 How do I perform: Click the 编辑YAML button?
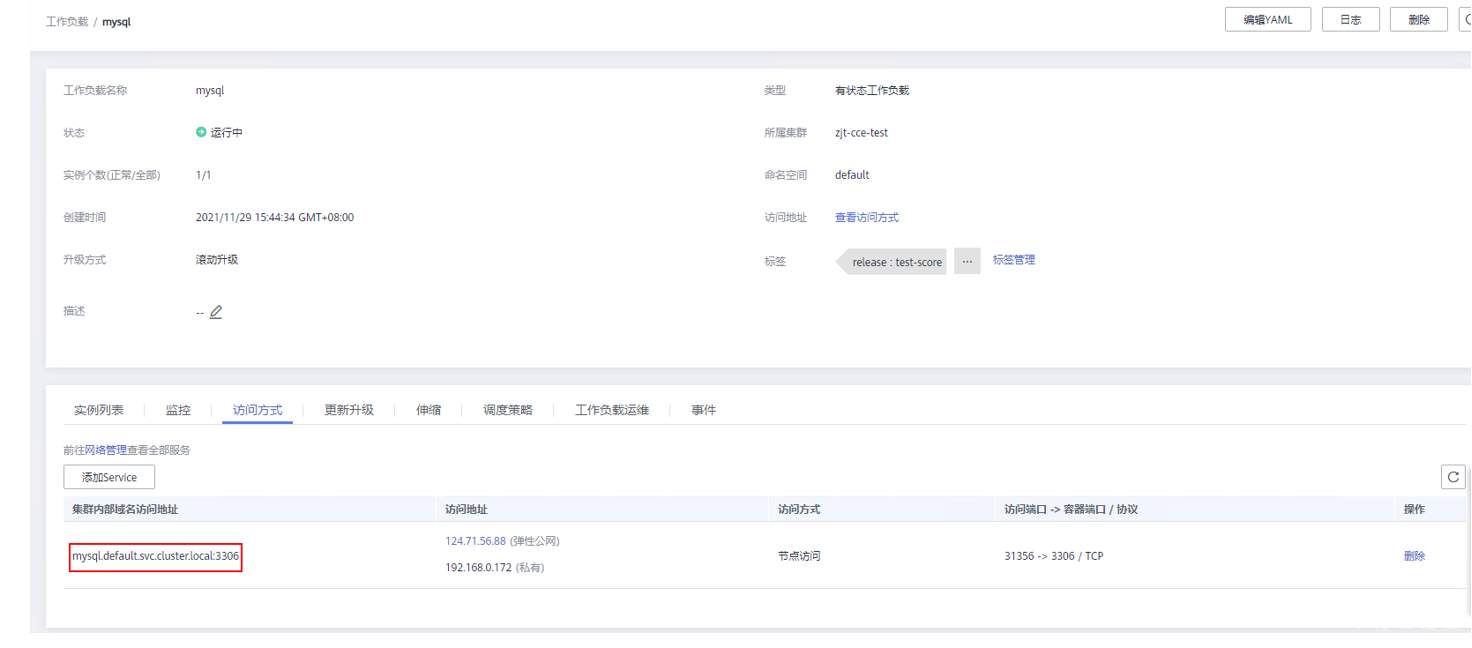pyautogui.click(x=1268, y=20)
